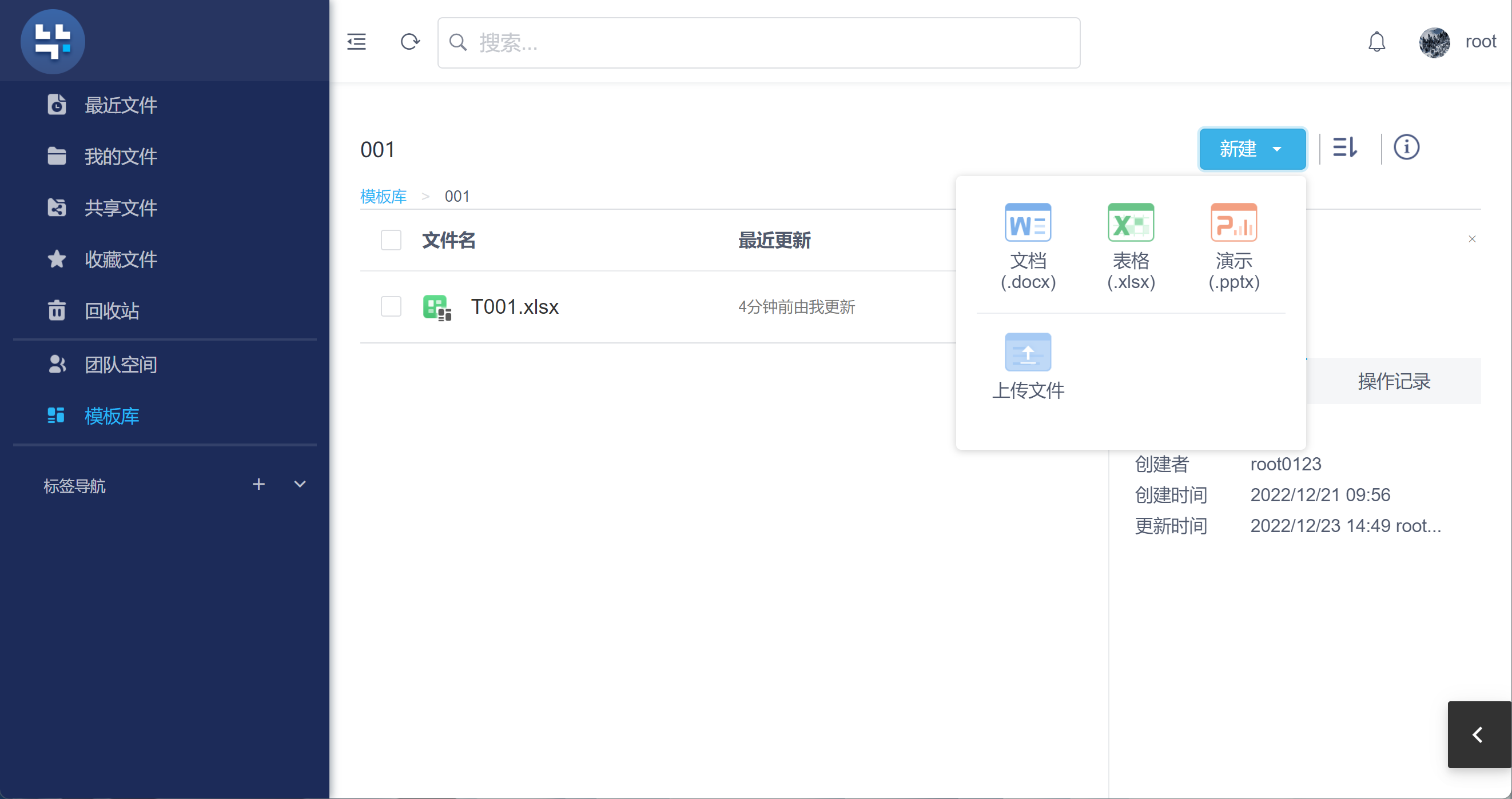Open the recycle bin section

[112, 310]
